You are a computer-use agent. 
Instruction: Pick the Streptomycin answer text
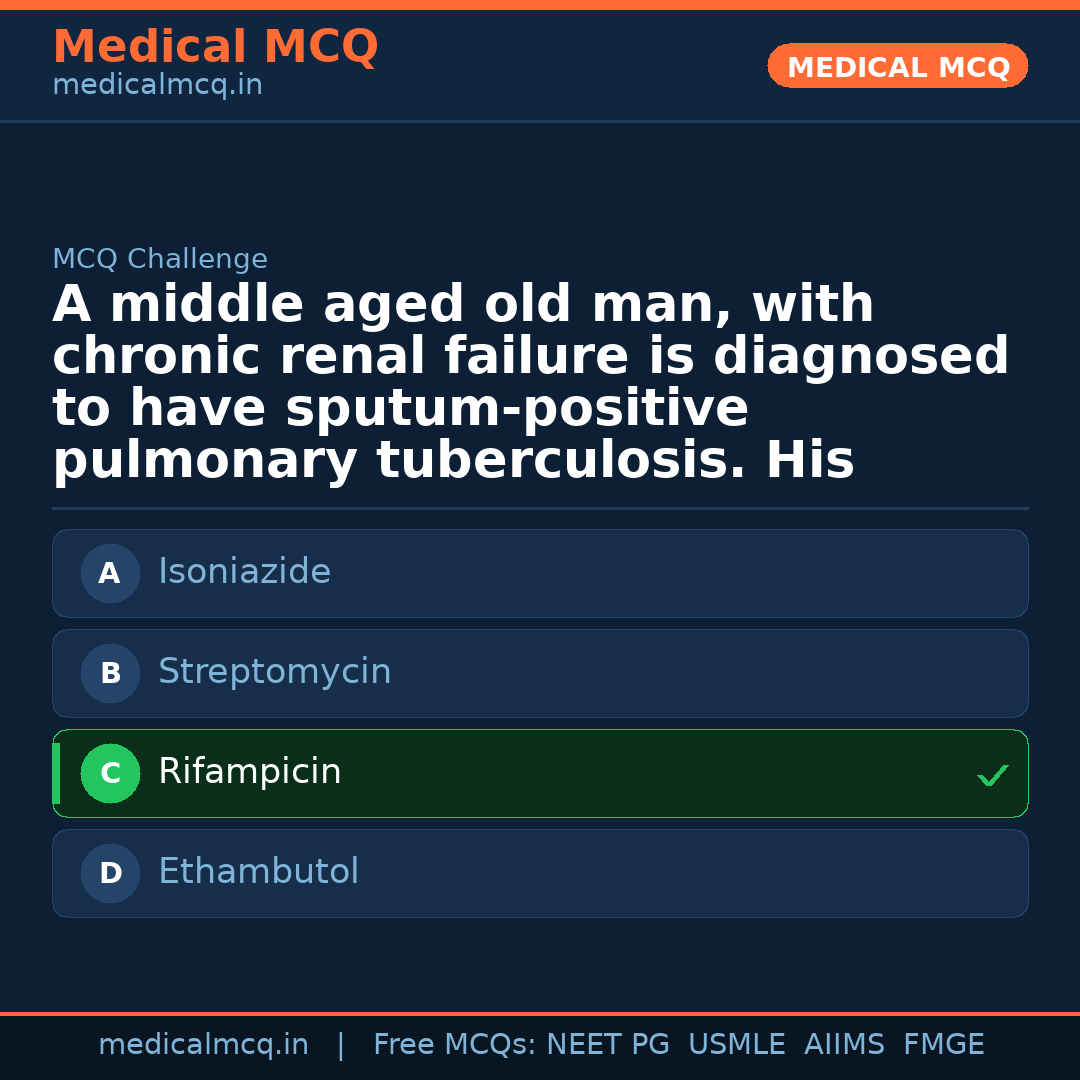(274, 672)
